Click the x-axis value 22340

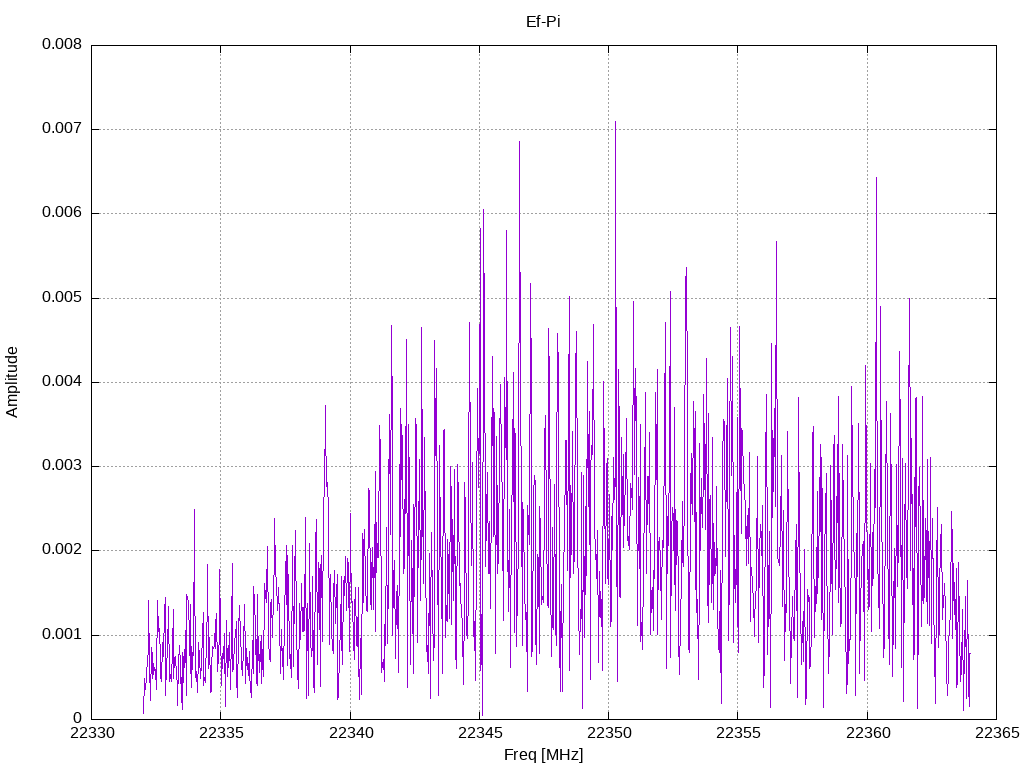tap(351, 733)
